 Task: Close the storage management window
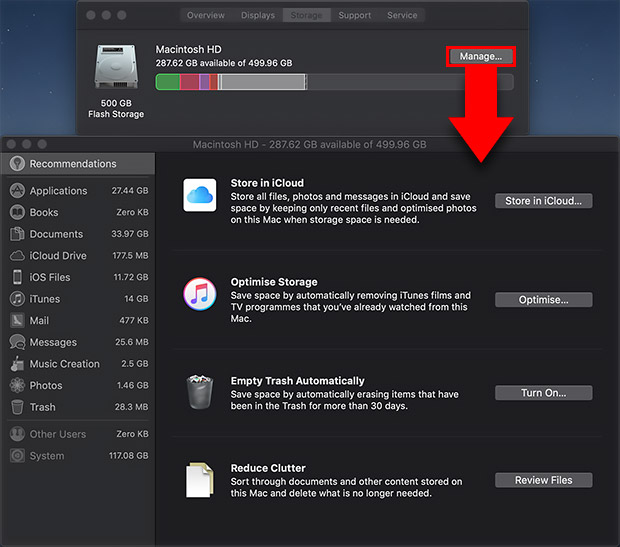click(11, 144)
